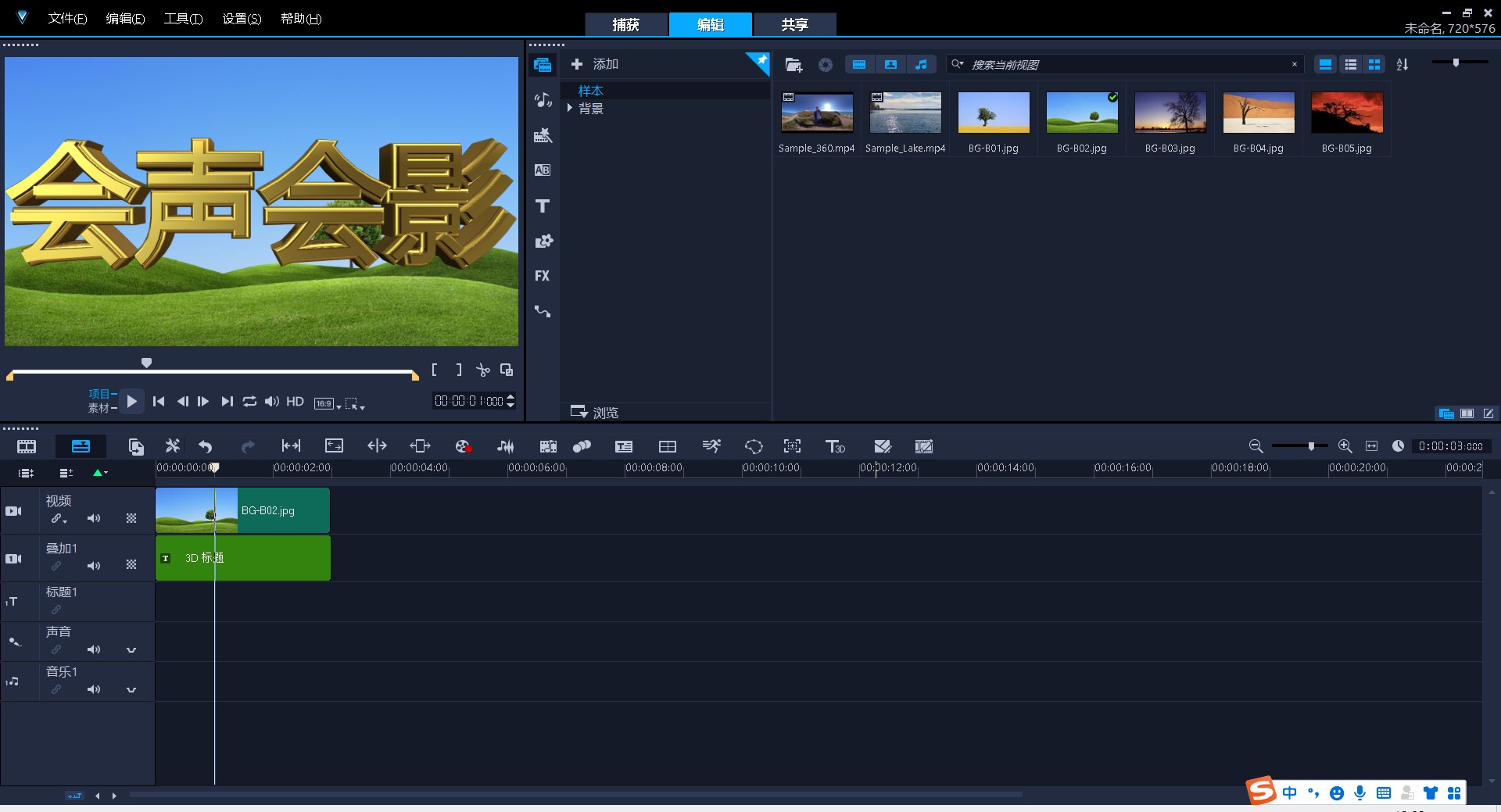Viewport: 1501px width, 812px height.
Task: Mute the 叠加1 overlay track
Action: 94,566
